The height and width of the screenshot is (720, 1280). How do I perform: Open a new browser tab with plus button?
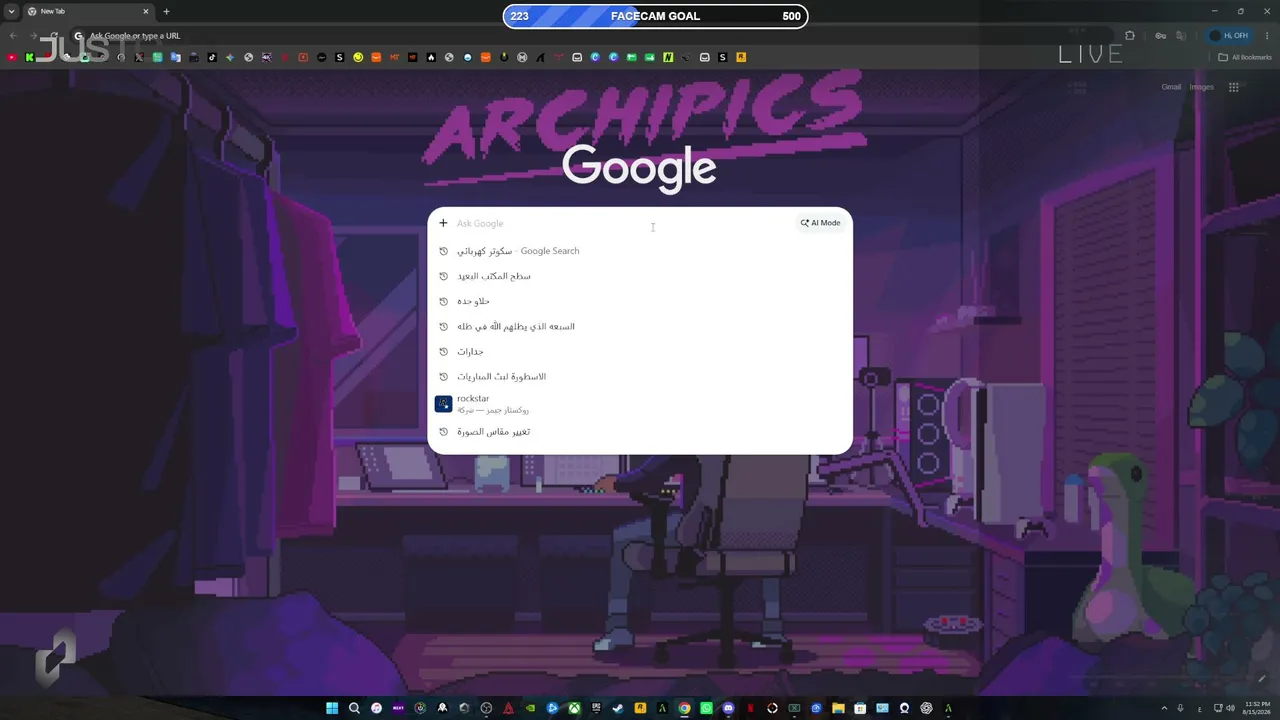[x=166, y=12]
